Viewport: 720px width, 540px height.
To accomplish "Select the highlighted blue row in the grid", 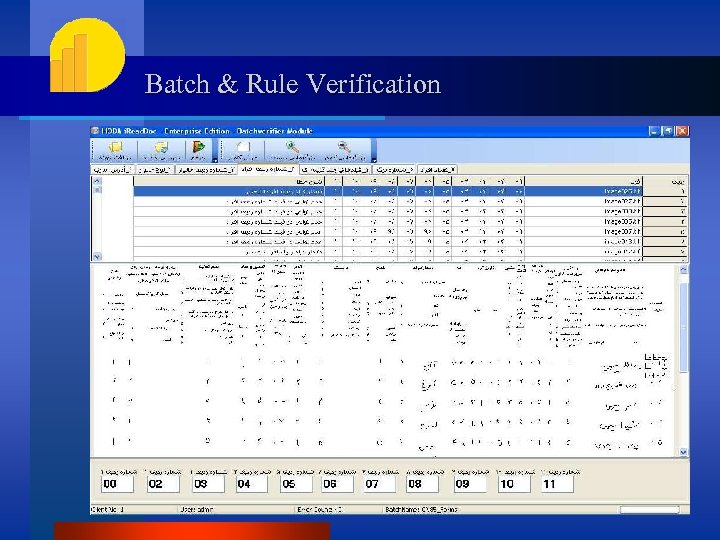I will coord(388,191).
